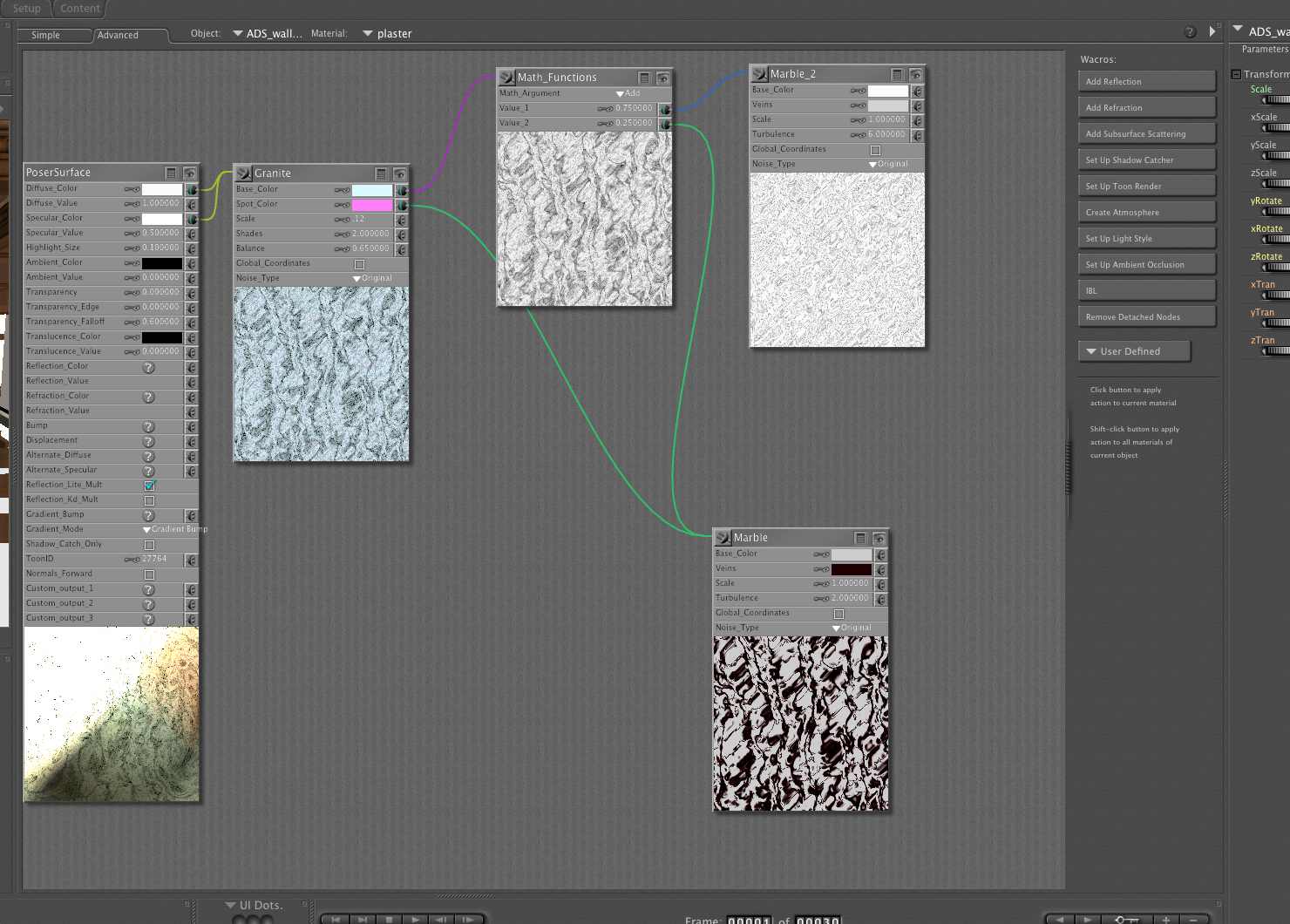Click the Math_Functions node output plug icon
1290x924 pixels.
tap(506, 78)
